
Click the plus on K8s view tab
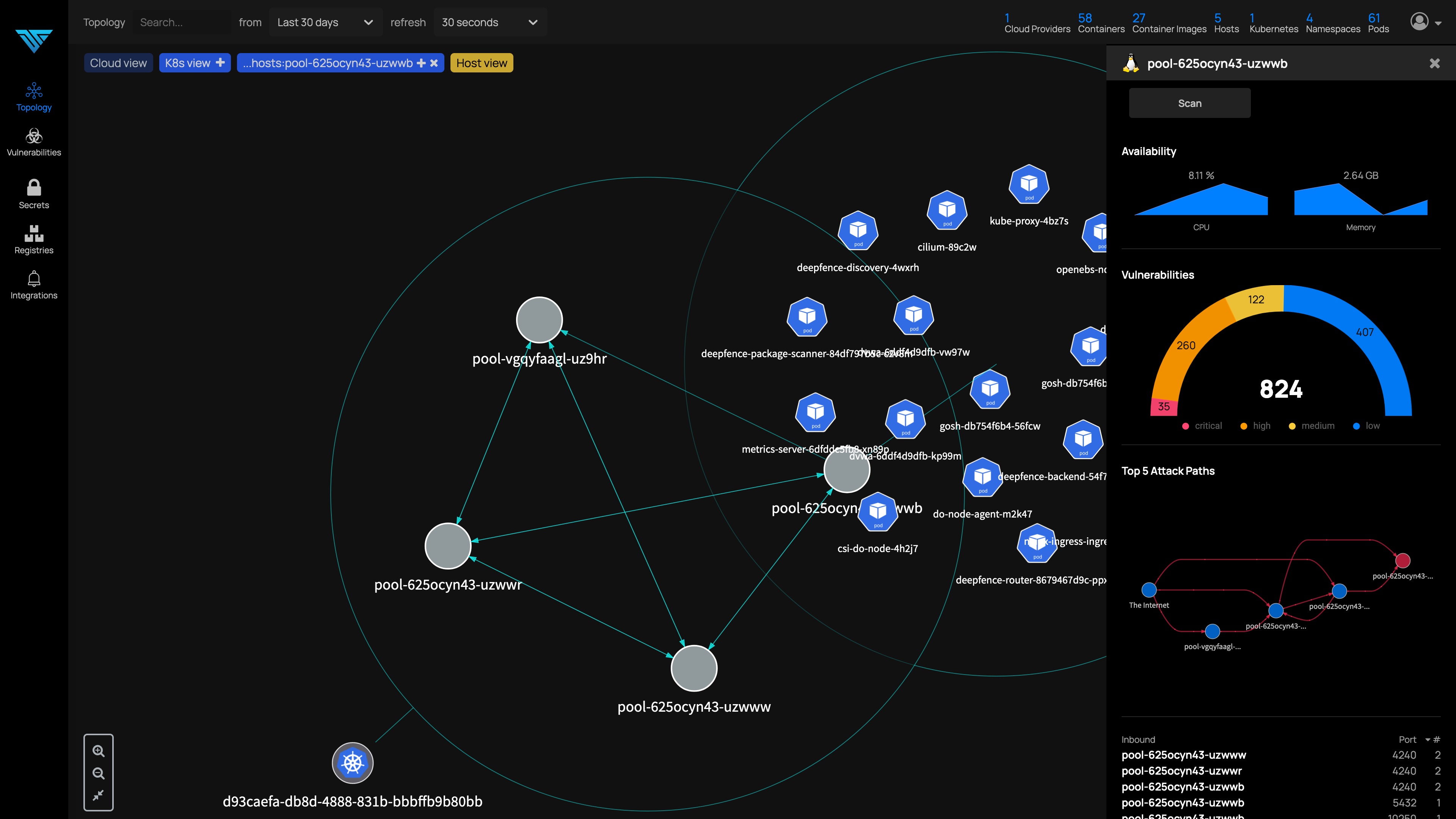220,63
